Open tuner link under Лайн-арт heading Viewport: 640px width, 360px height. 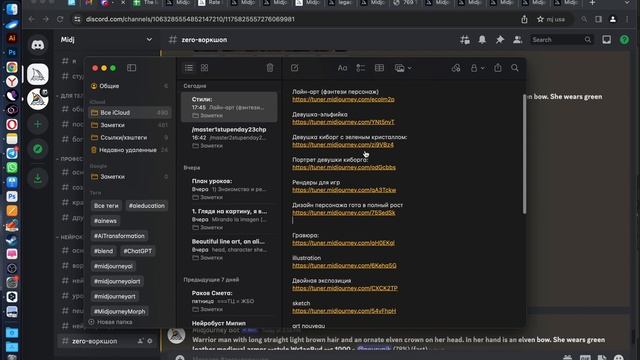tap(343, 100)
